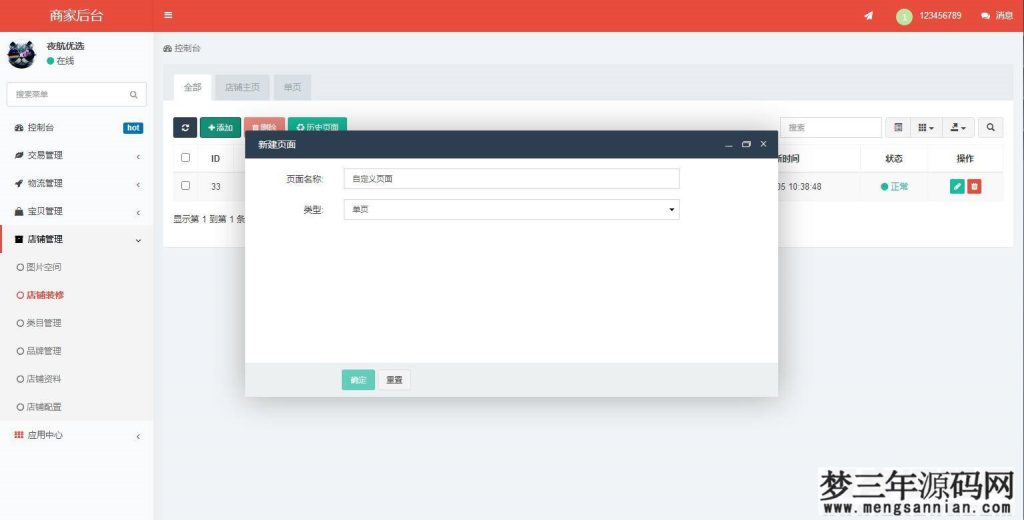Viewport: 1024px width, 520px height.
Task: Click the refresh icon in table toolbar
Action: pos(185,128)
